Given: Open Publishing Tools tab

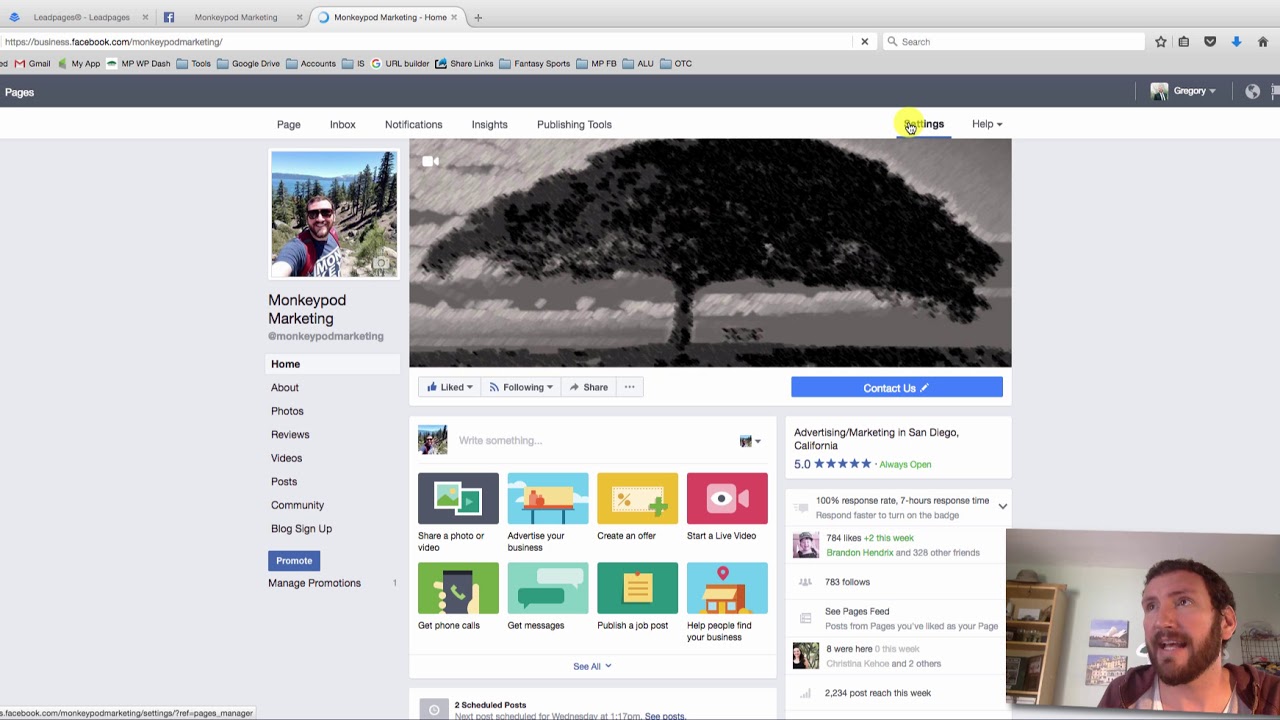Looking at the screenshot, I should pyautogui.click(x=574, y=125).
